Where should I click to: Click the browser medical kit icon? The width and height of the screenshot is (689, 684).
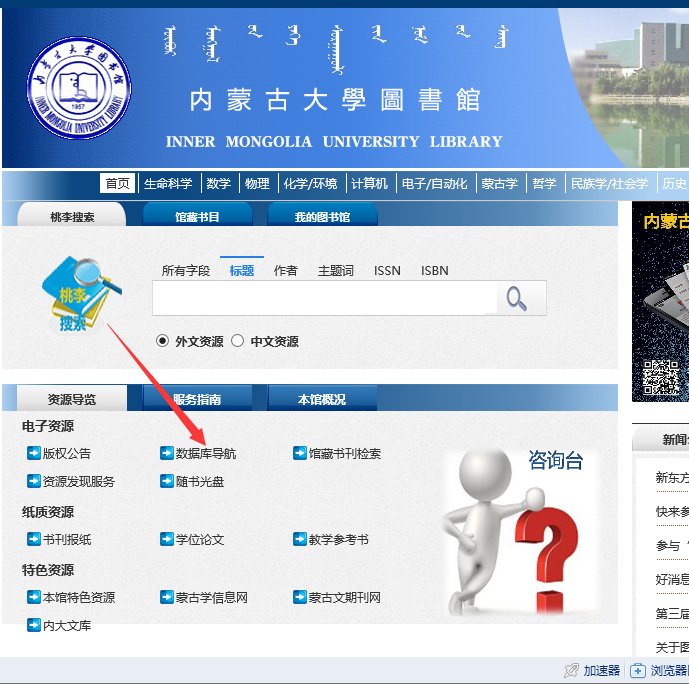pyautogui.click(x=638, y=671)
